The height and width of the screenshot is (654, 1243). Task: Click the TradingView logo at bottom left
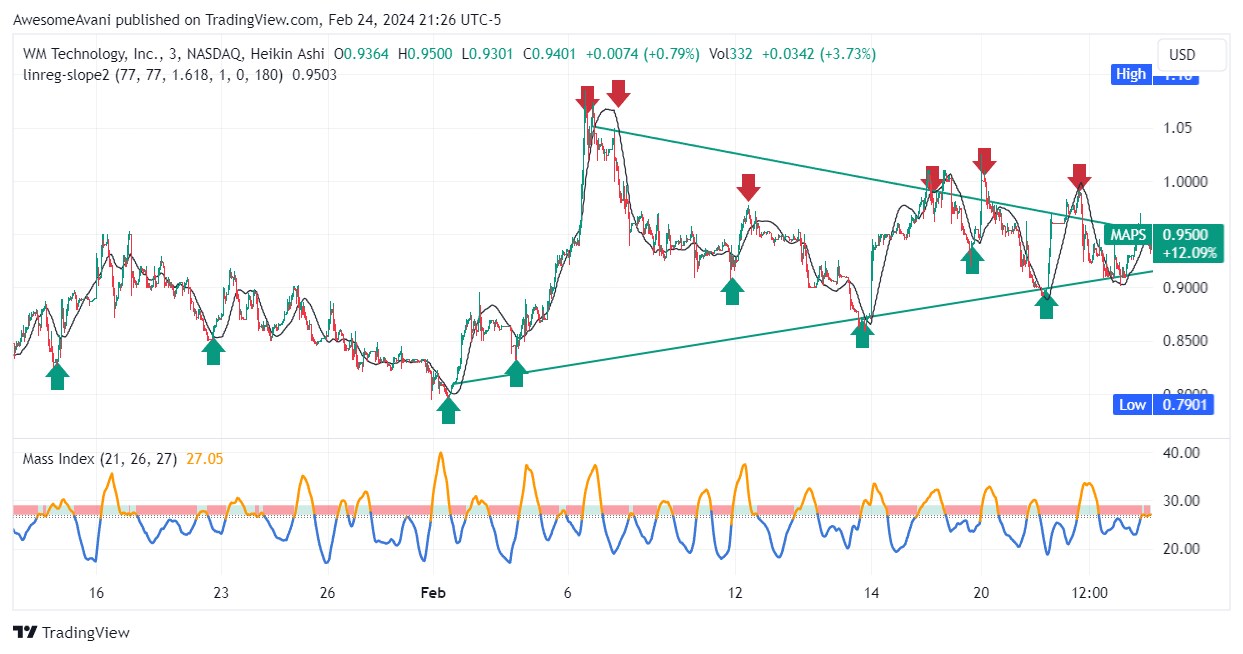coord(71,632)
